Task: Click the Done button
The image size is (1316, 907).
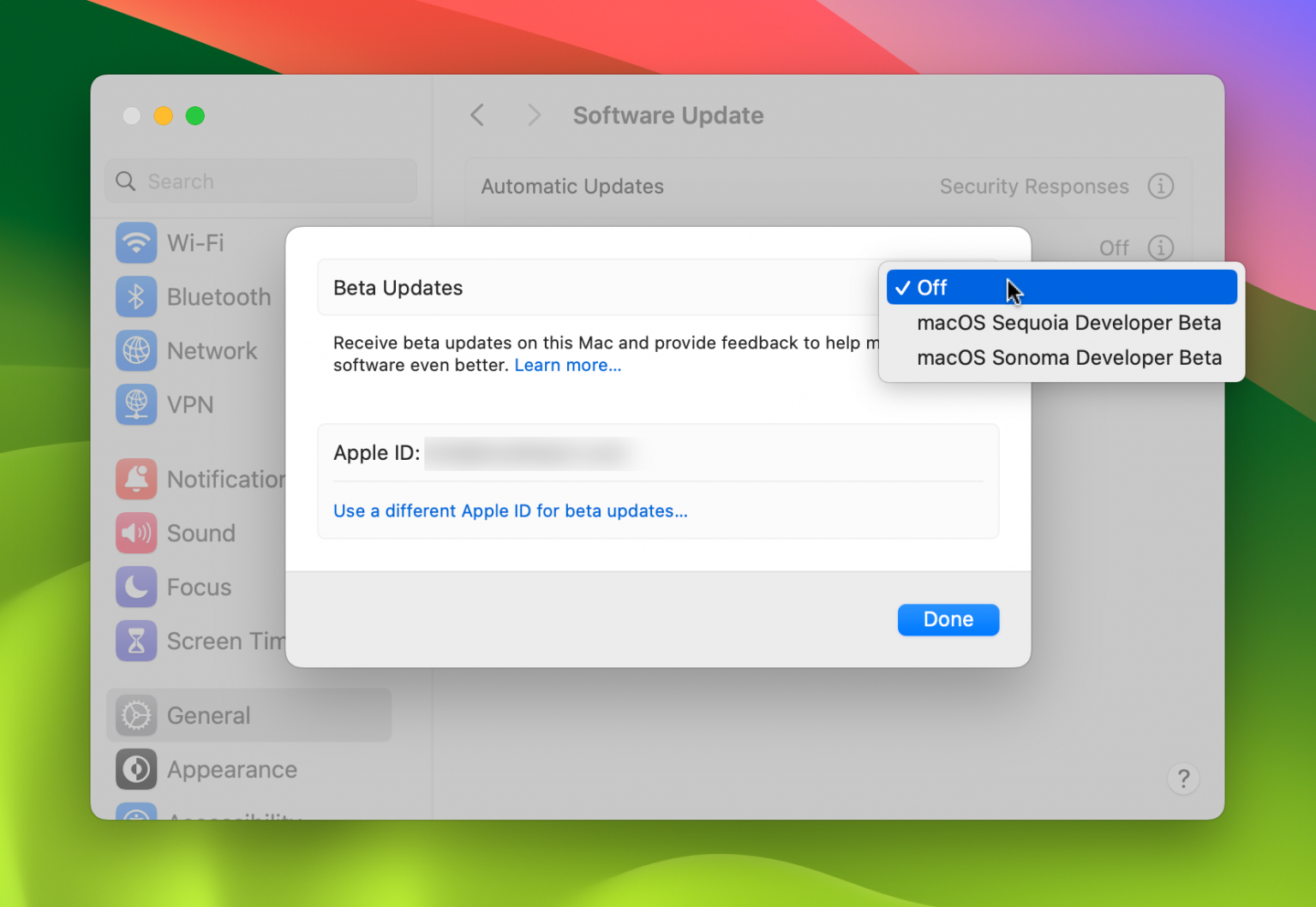Action: point(948,619)
